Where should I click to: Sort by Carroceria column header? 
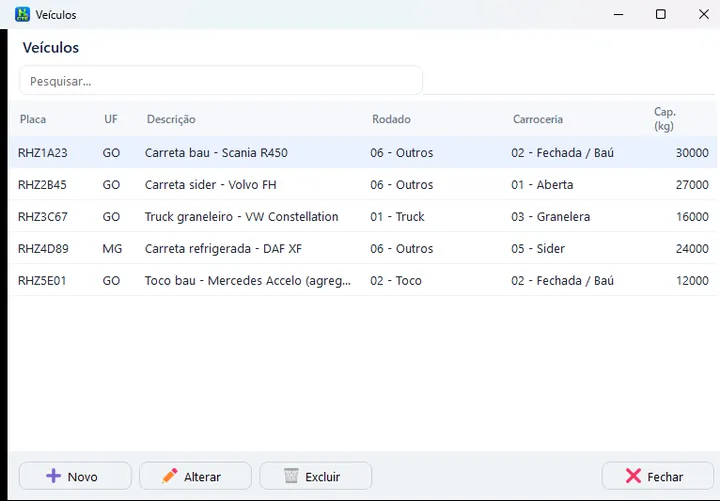pos(538,119)
